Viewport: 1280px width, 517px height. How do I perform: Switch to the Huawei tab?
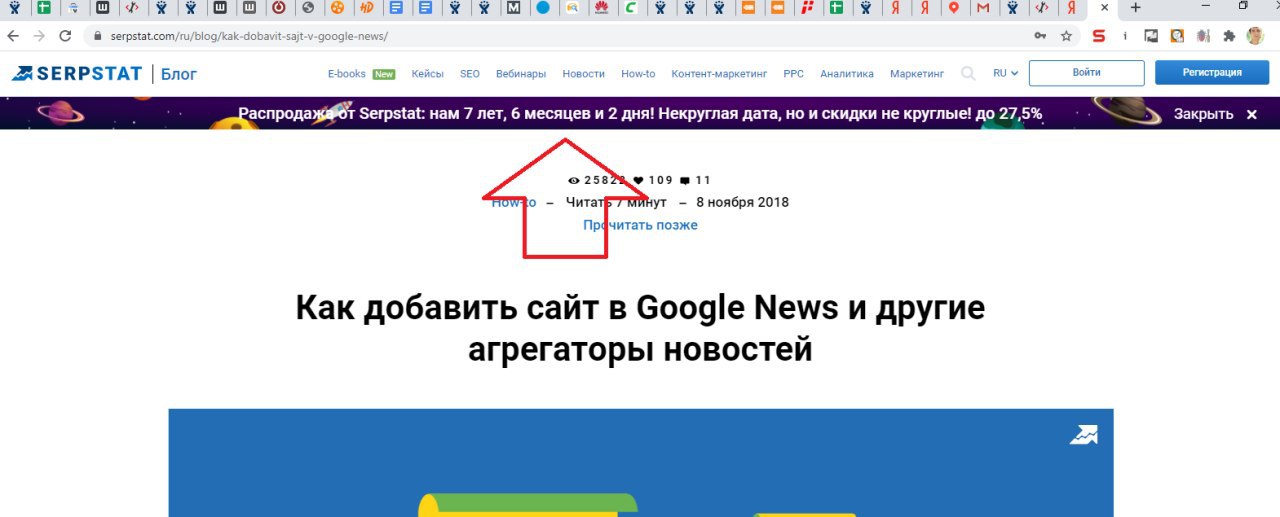point(601,8)
